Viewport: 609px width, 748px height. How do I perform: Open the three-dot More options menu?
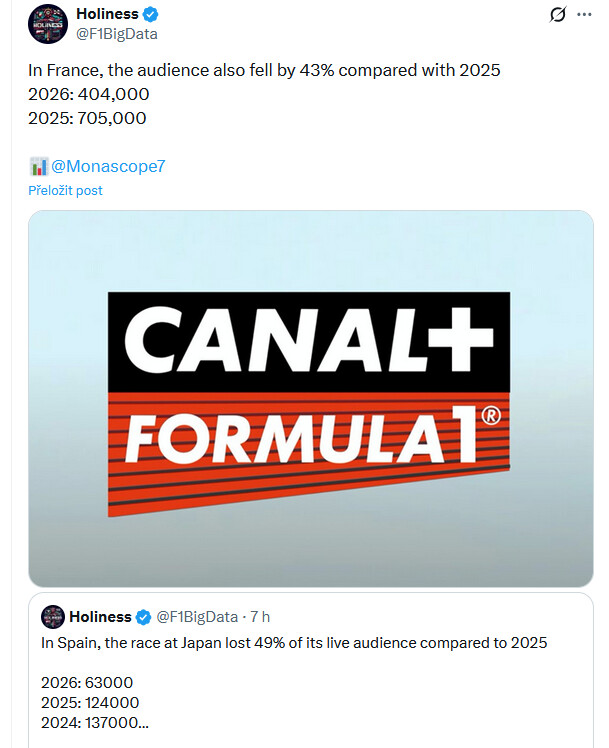(584, 15)
